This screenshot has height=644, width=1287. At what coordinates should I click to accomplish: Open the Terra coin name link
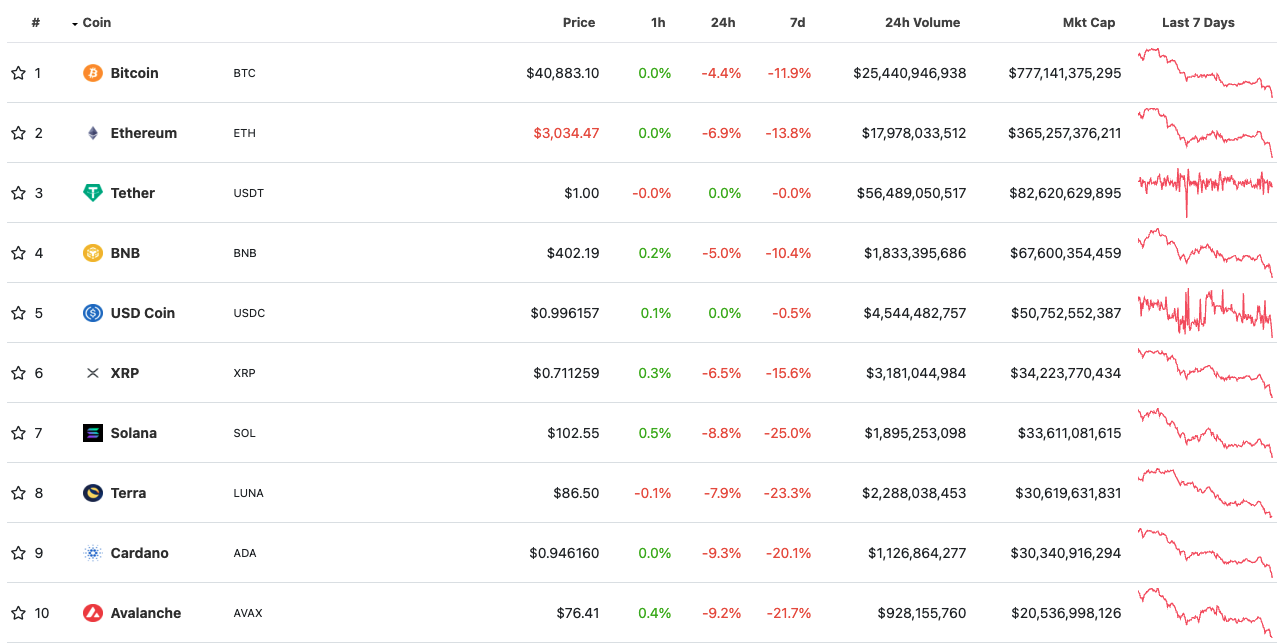coord(128,493)
